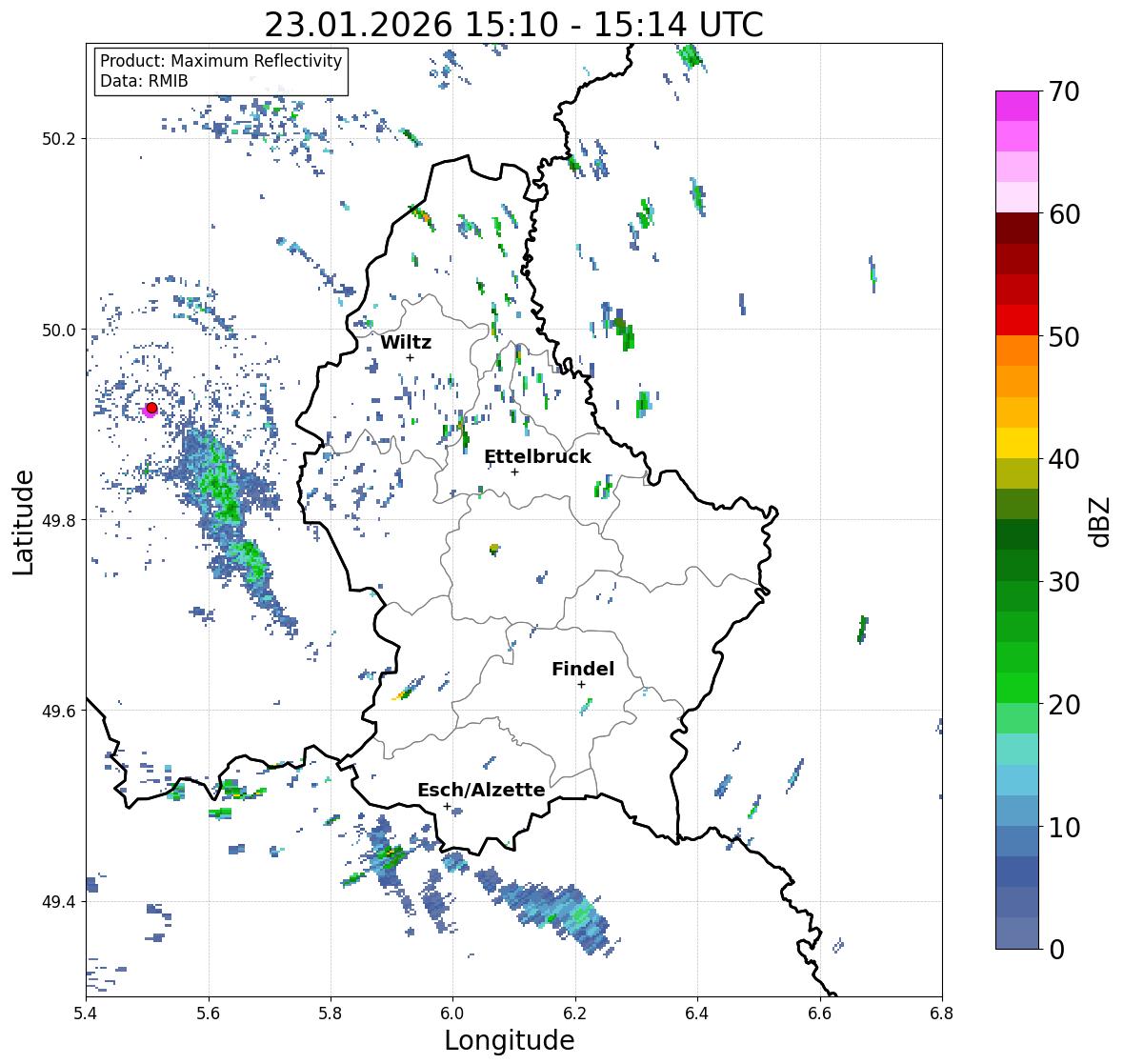Image resolution: width=1123 pixels, height=1064 pixels.
Task: Click the 6.6 longitude tick label
Action: (x=820, y=1014)
